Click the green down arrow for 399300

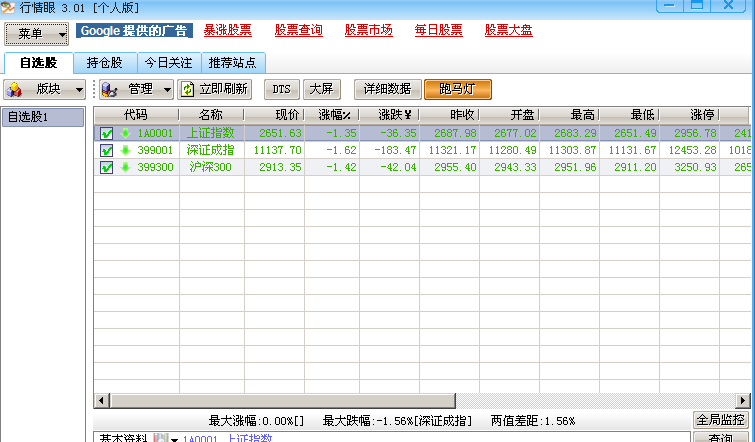pyautogui.click(x=125, y=168)
